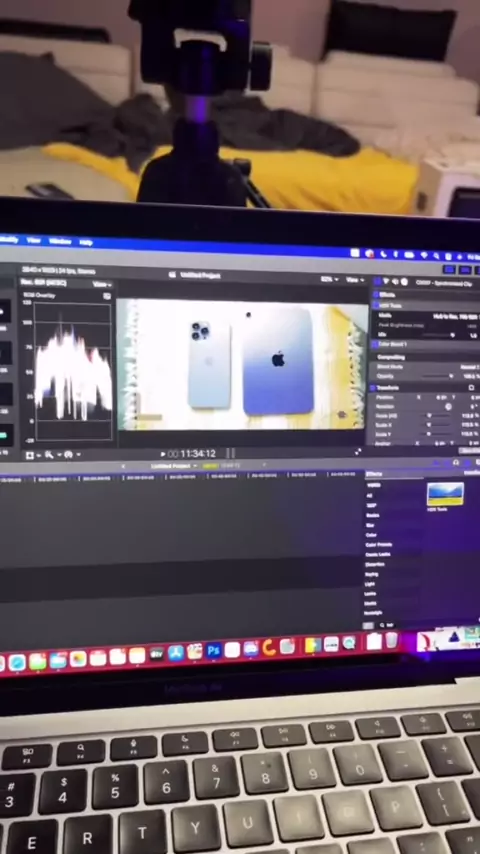Open the scopes View dropdown above the waveform
The height and width of the screenshot is (854, 480).
point(101,284)
